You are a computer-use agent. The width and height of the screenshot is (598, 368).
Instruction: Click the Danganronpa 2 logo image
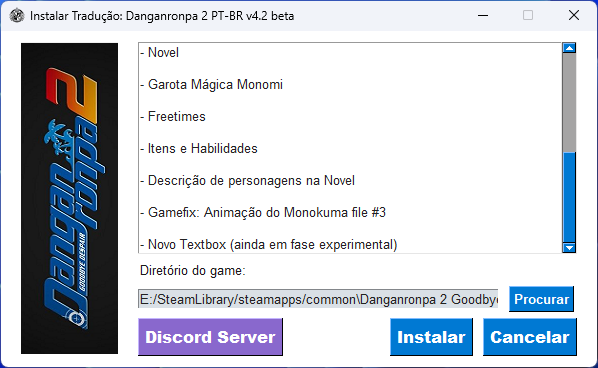click(x=69, y=198)
